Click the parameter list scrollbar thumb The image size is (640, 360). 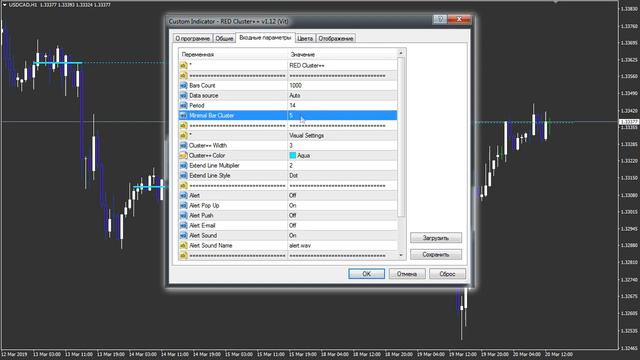tap(401, 137)
